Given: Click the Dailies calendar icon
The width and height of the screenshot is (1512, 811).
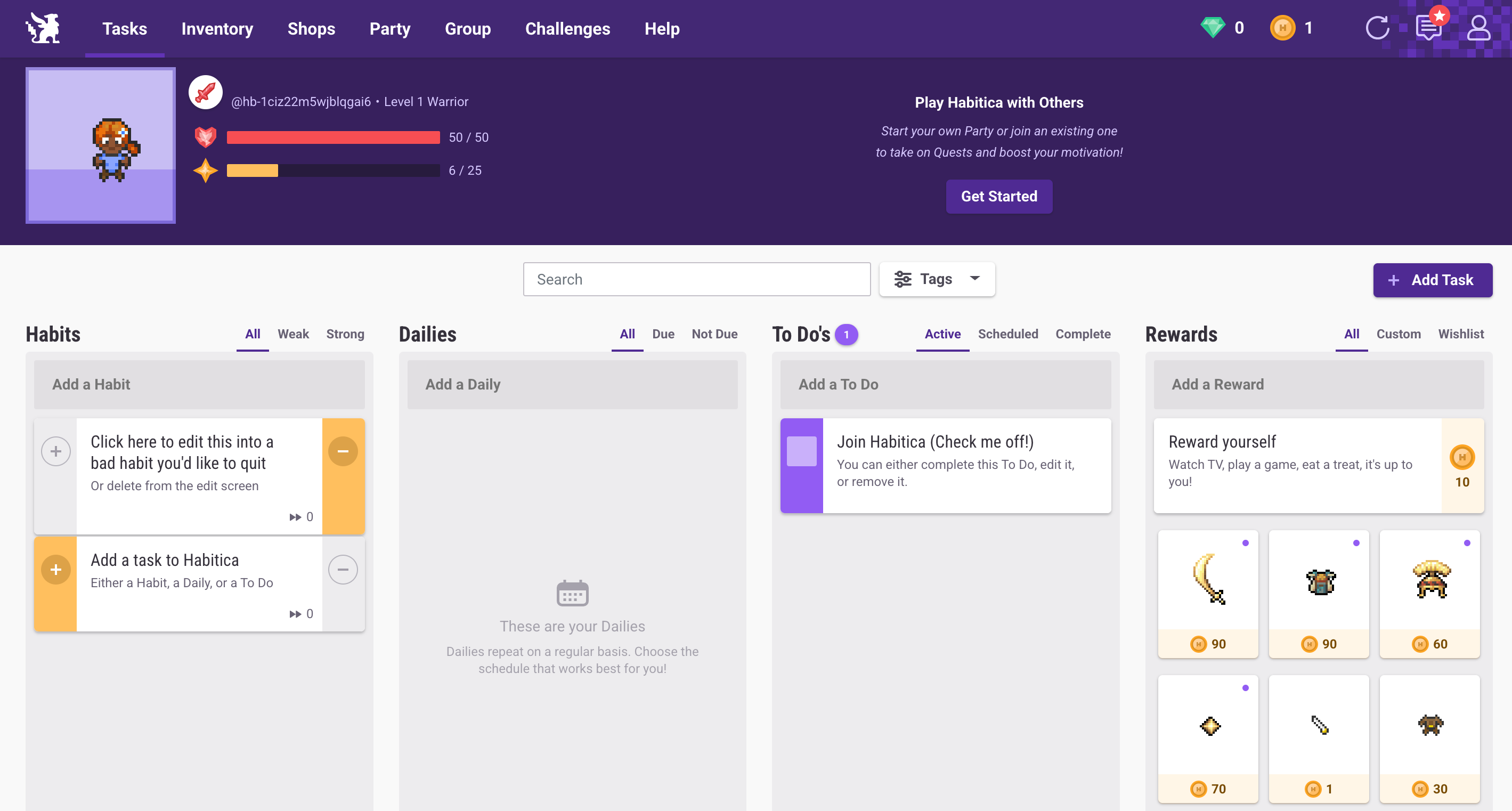Looking at the screenshot, I should pyautogui.click(x=572, y=593).
